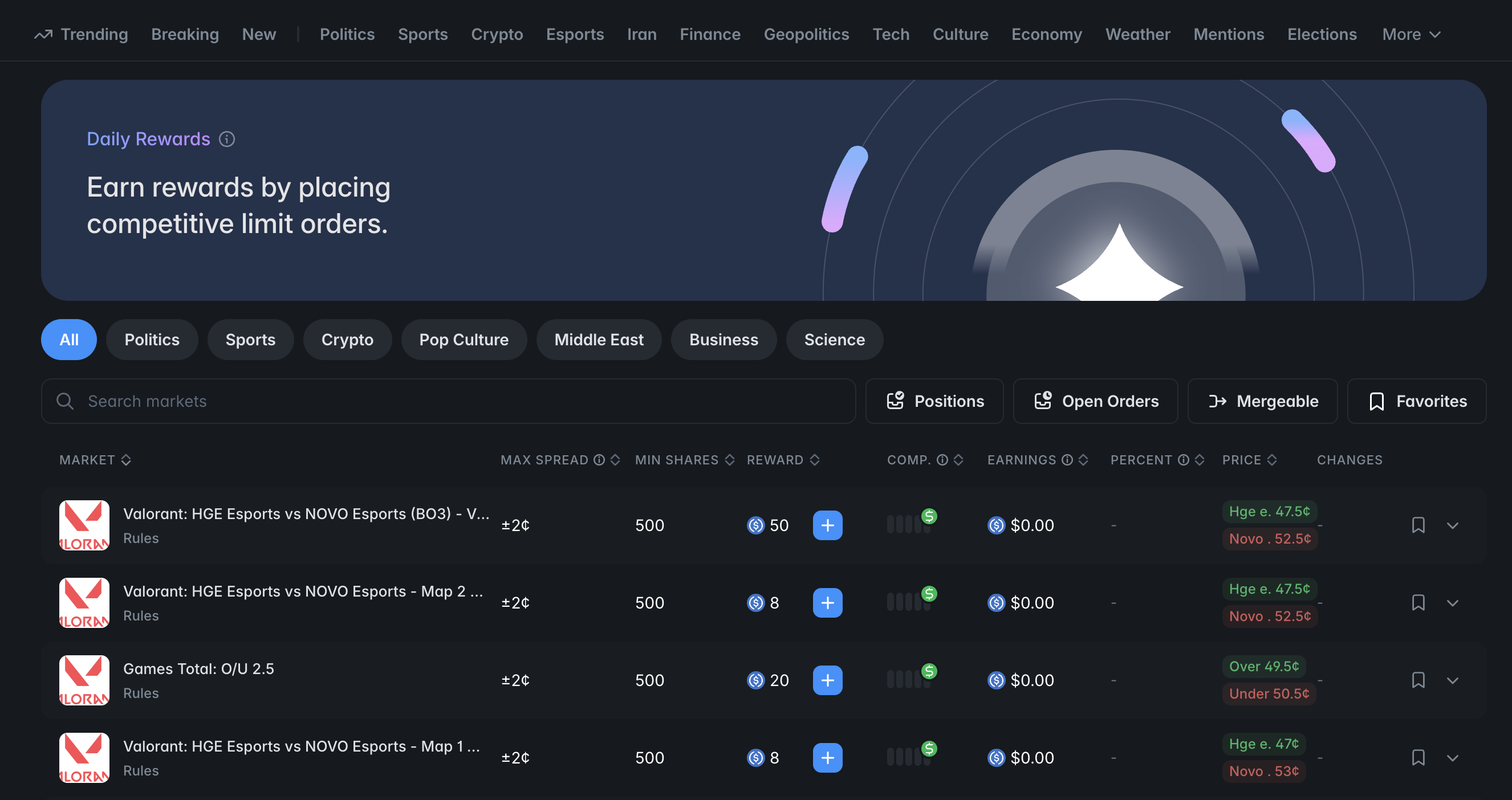Click the Earnings column info icon
This screenshot has height=800, width=1512.
click(x=1067, y=460)
